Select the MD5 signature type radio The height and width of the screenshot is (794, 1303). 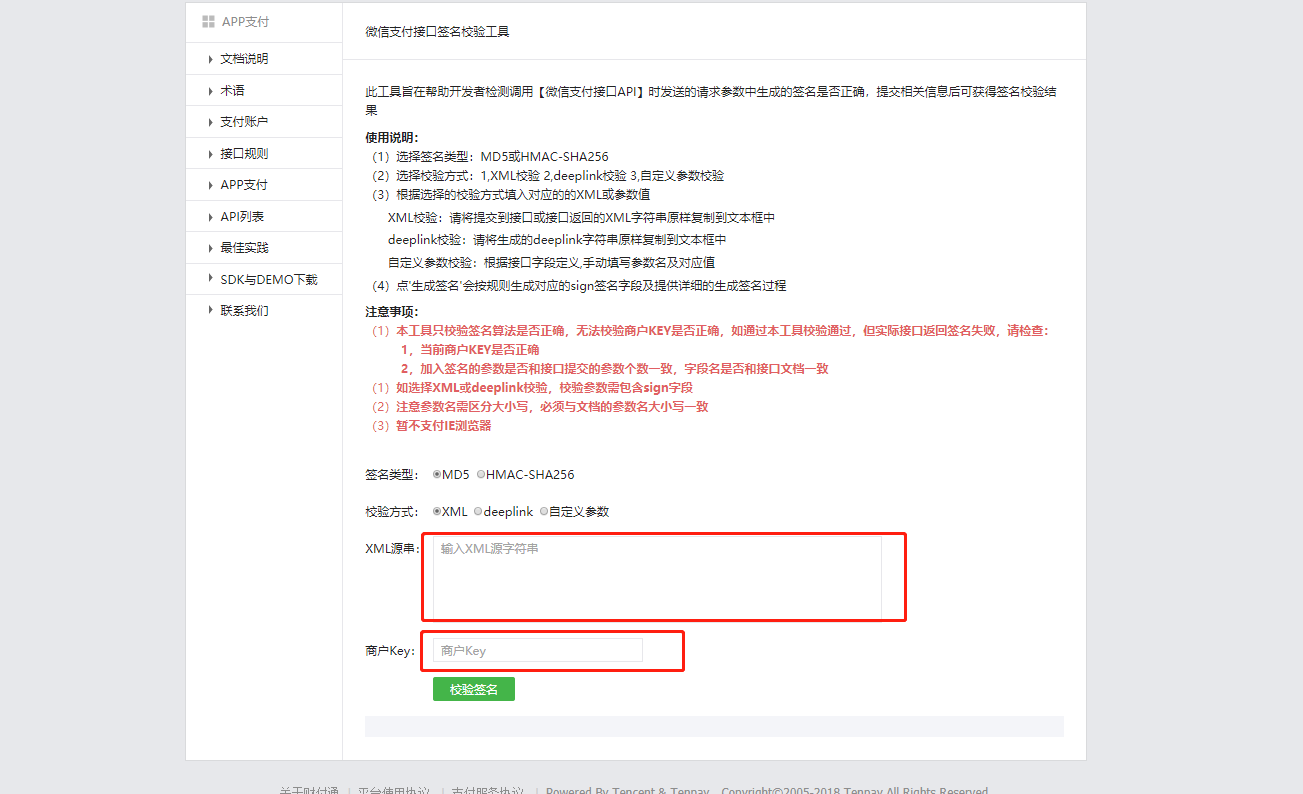click(437, 475)
